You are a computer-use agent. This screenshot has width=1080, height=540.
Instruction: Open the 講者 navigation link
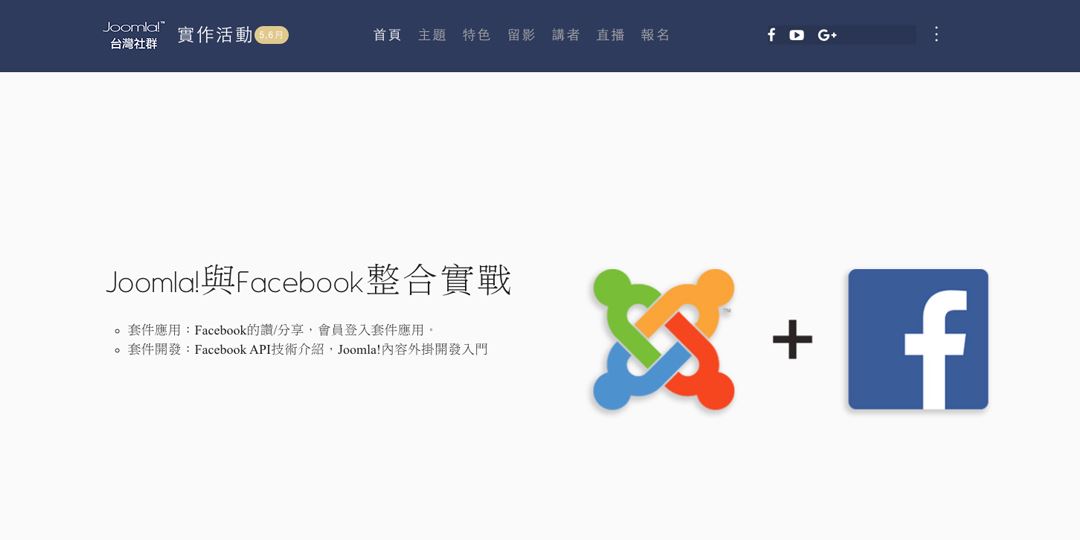coord(566,35)
